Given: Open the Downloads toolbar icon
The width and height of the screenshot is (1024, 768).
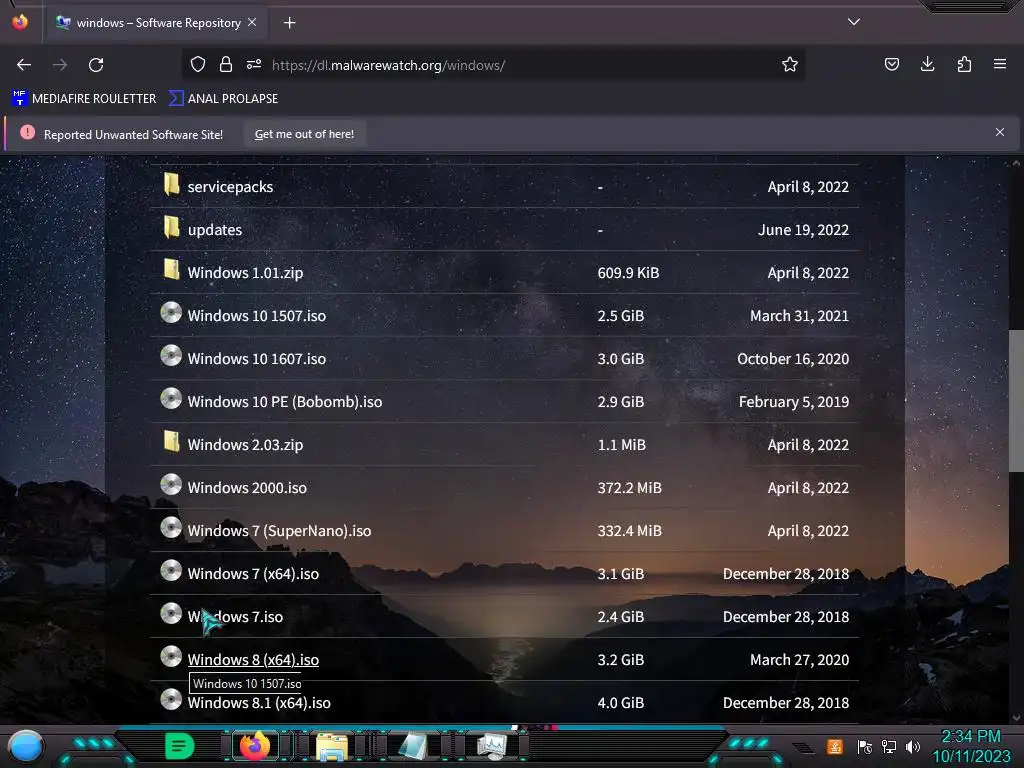Looking at the screenshot, I should 927,64.
